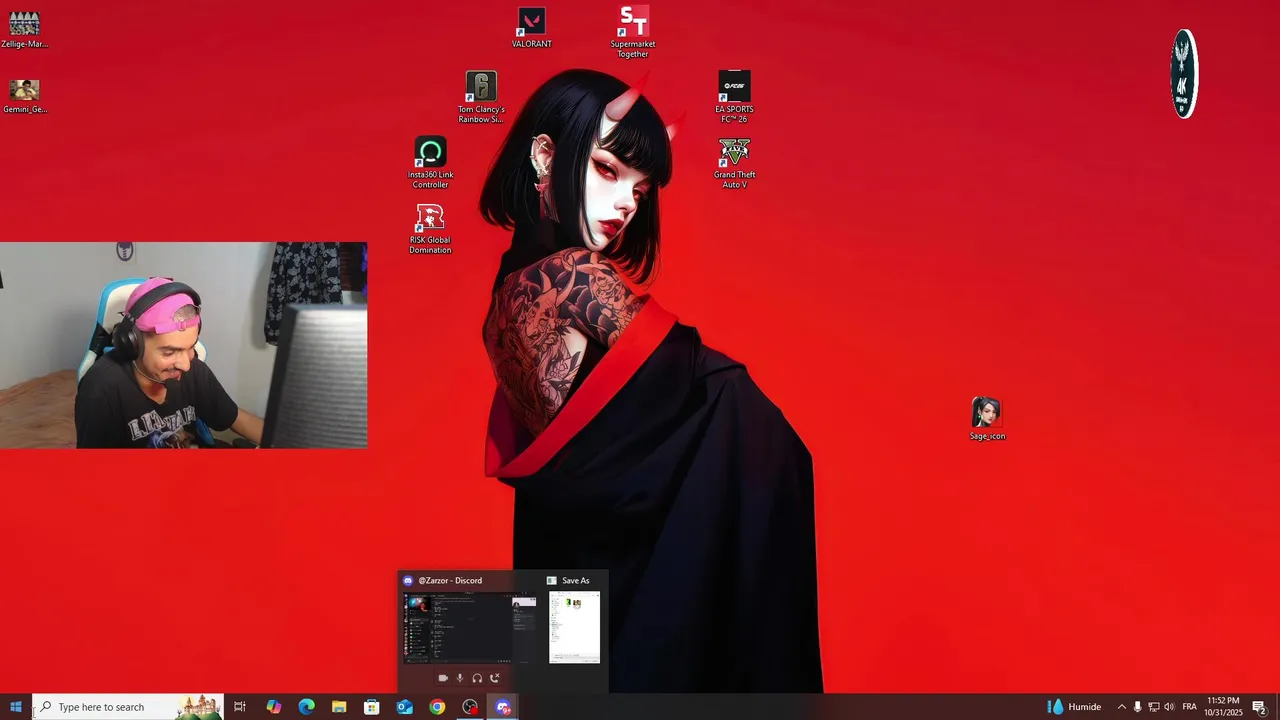This screenshot has height=720, width=1280.
Task: Open Microsoft Store from the taskbar
Action: point(372,707)
